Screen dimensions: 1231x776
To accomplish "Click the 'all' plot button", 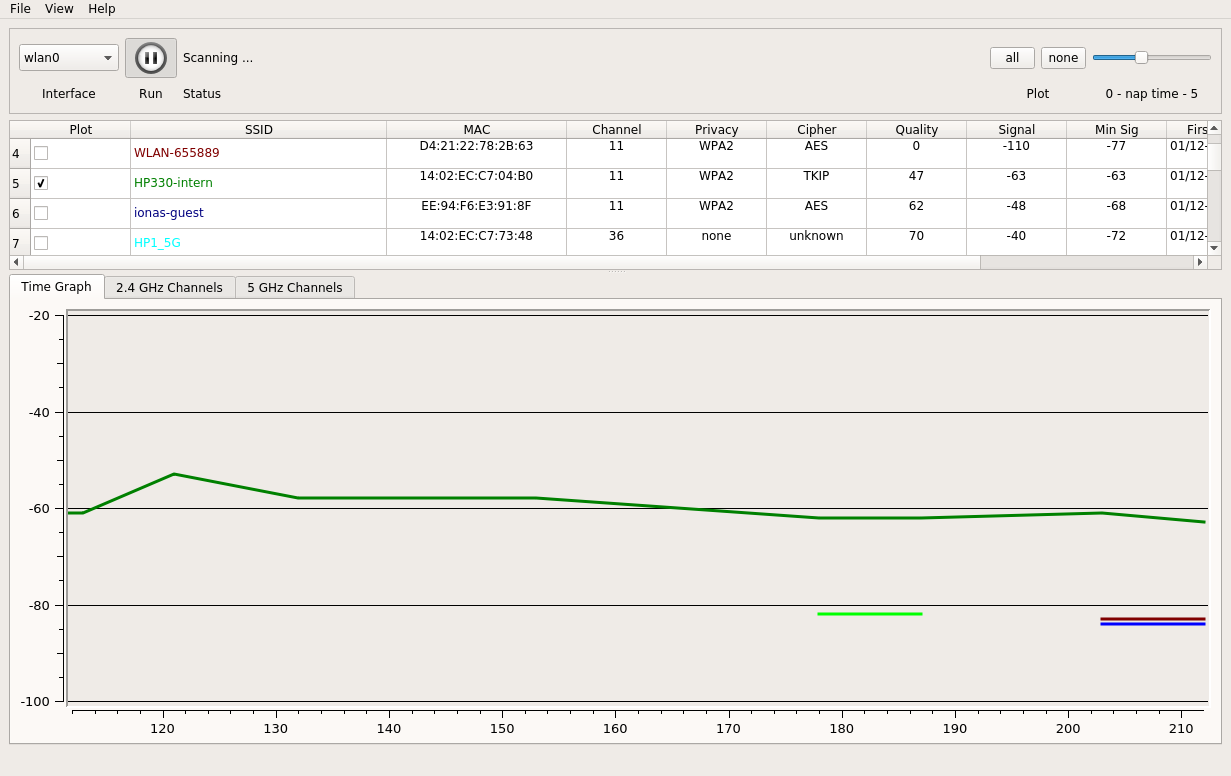I will [x=1012, y=58].
